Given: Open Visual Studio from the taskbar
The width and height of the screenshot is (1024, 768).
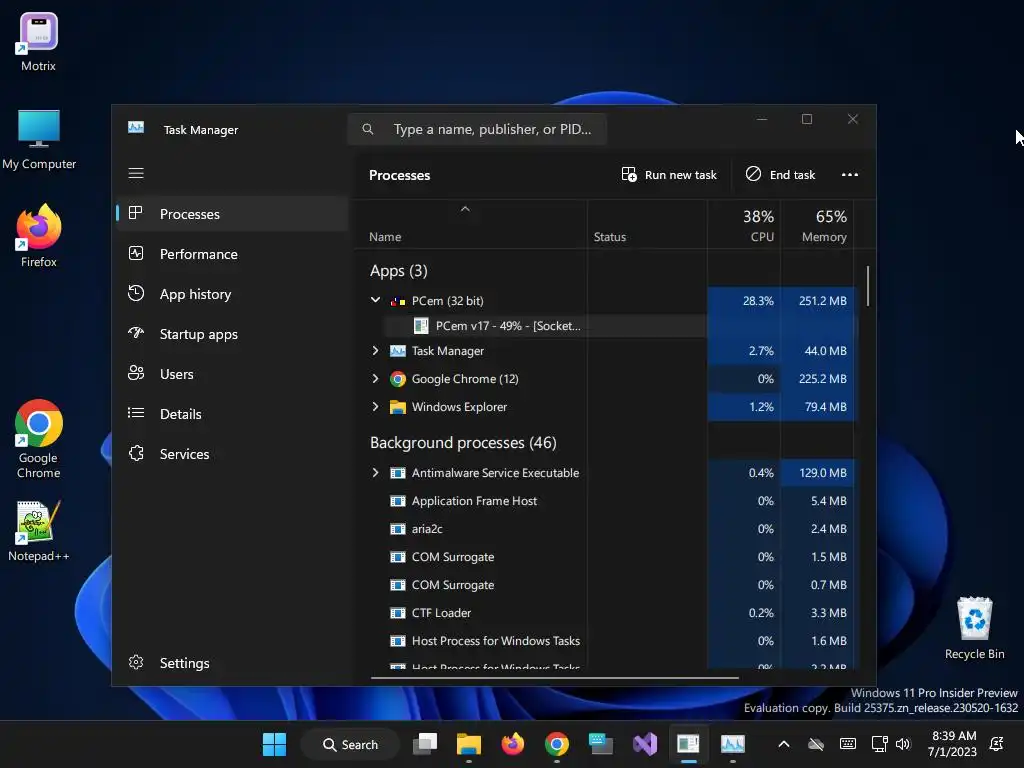Looking at the screenshot, I should pyautogui.click(x=645, y=744).
